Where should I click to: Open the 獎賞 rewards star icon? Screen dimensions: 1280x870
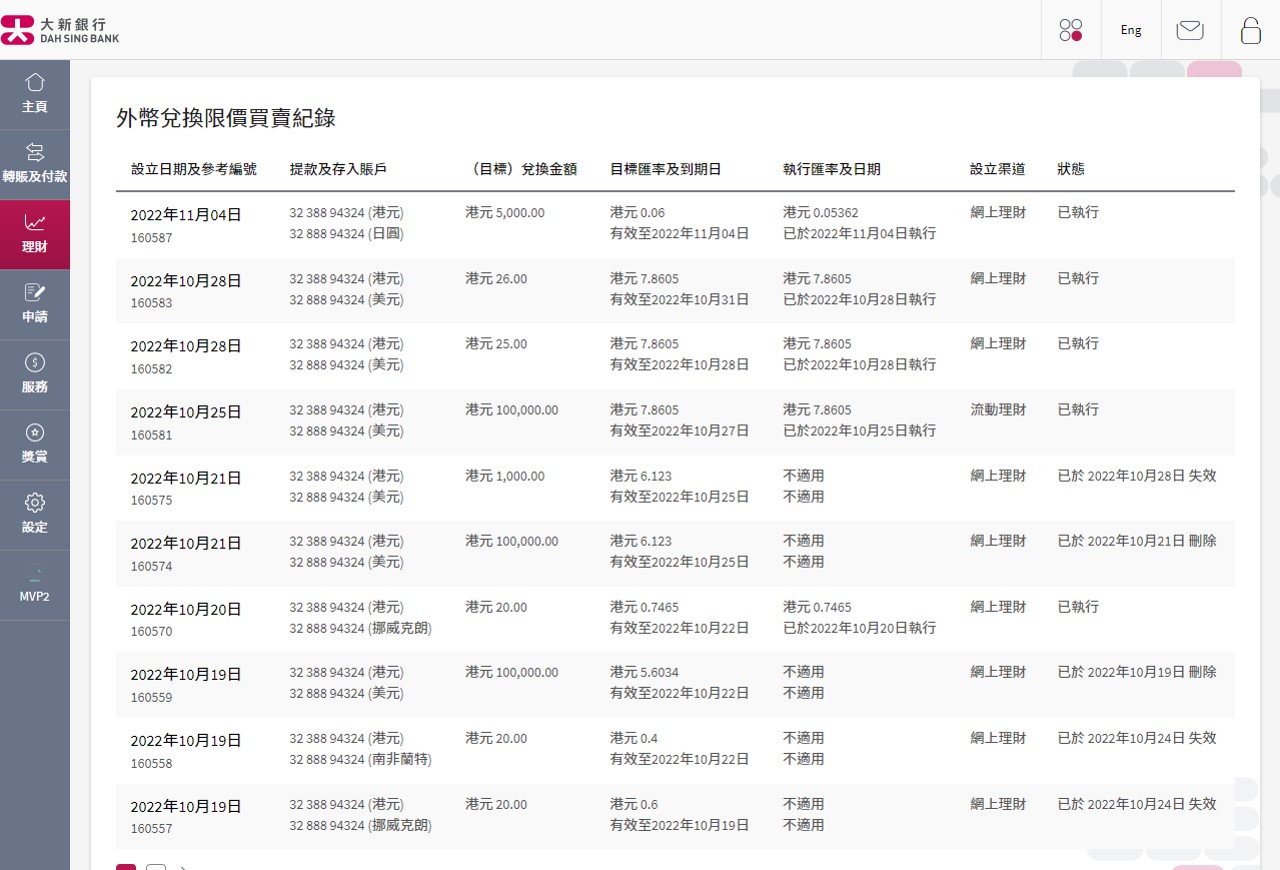35,444
